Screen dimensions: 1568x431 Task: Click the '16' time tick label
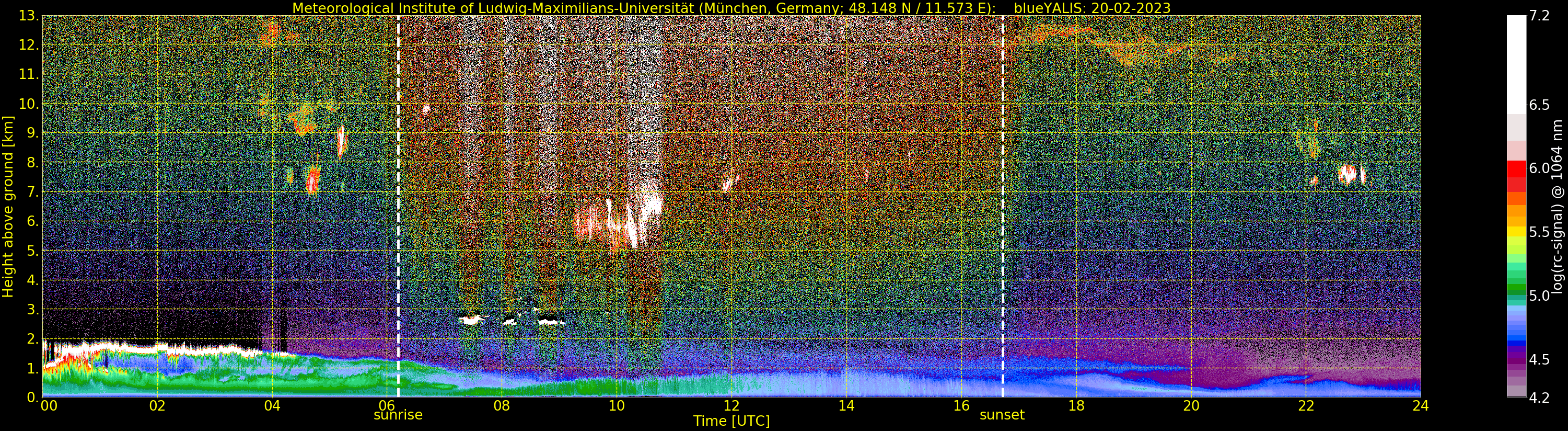[961, 405]
